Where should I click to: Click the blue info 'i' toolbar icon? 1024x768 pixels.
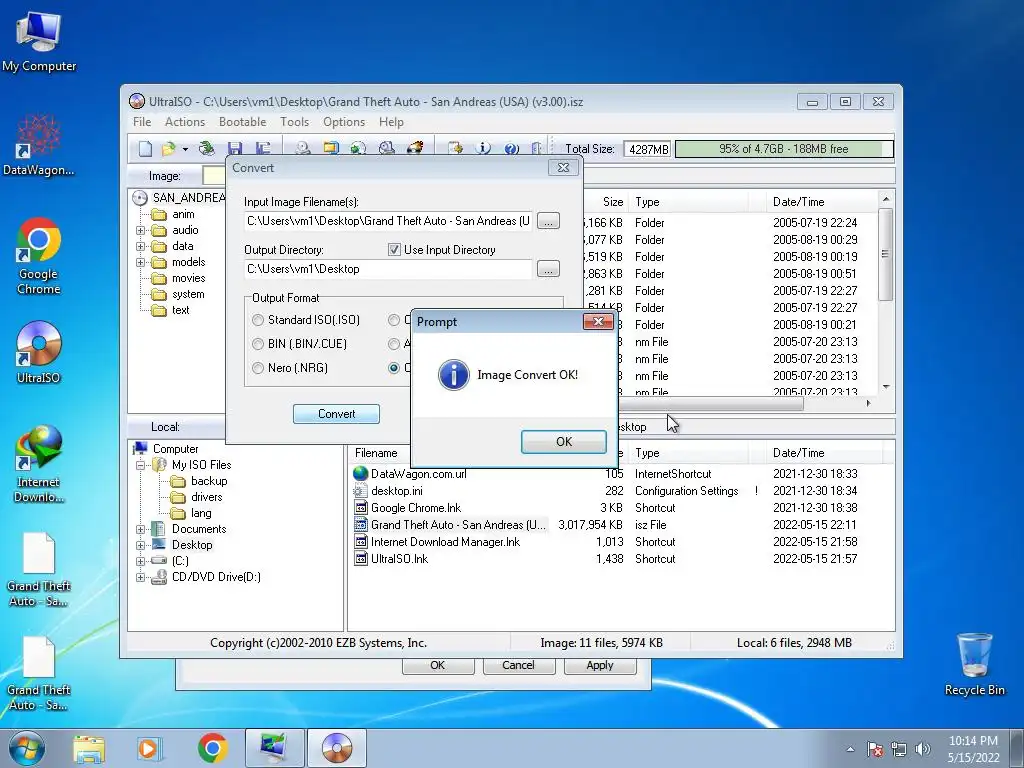click(483, 149)
